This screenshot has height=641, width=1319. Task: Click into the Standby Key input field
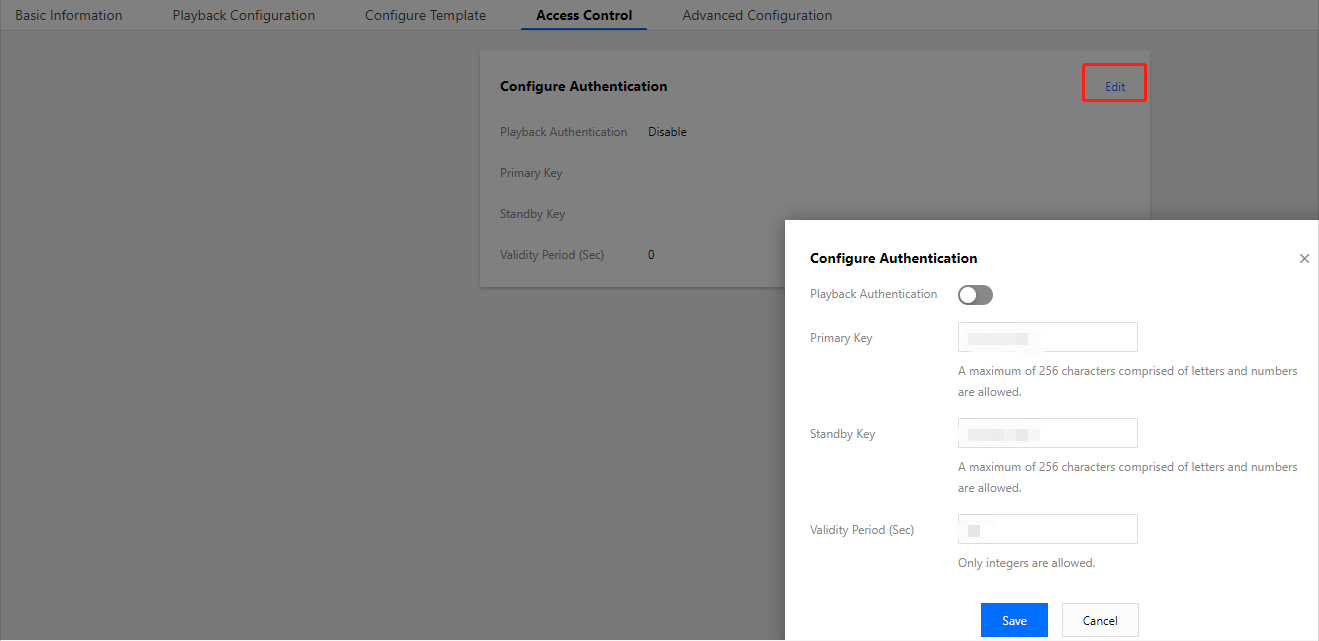(x=1047, y=433)
